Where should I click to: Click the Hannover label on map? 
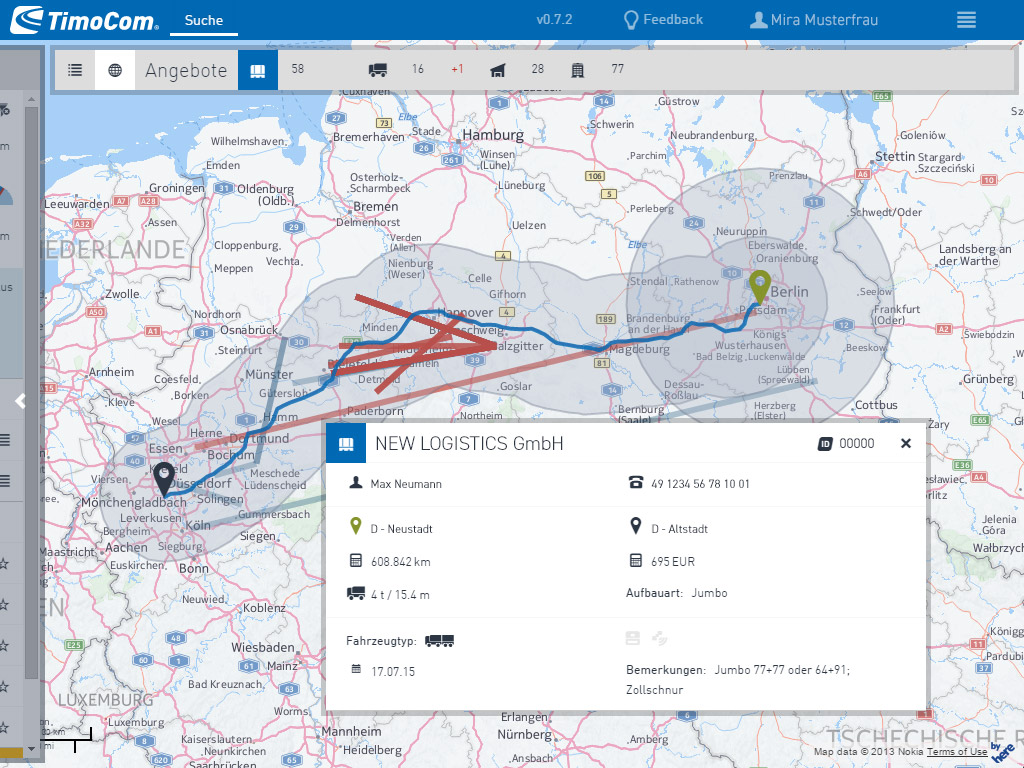tap(465, 312)
